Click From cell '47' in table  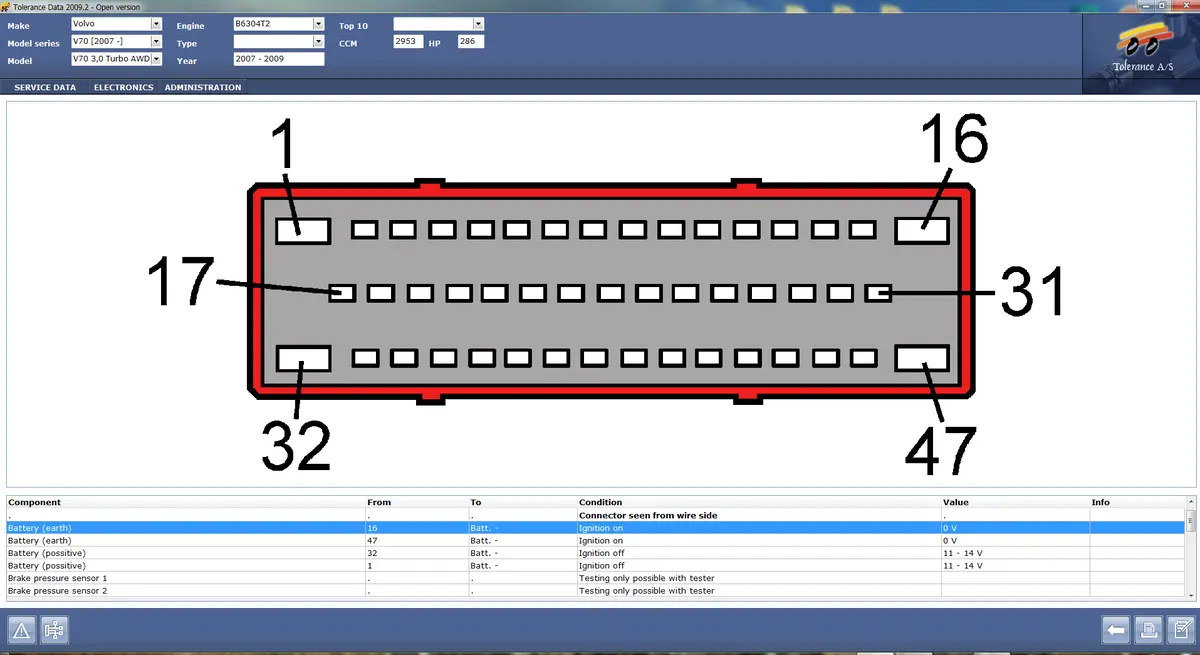417,540
